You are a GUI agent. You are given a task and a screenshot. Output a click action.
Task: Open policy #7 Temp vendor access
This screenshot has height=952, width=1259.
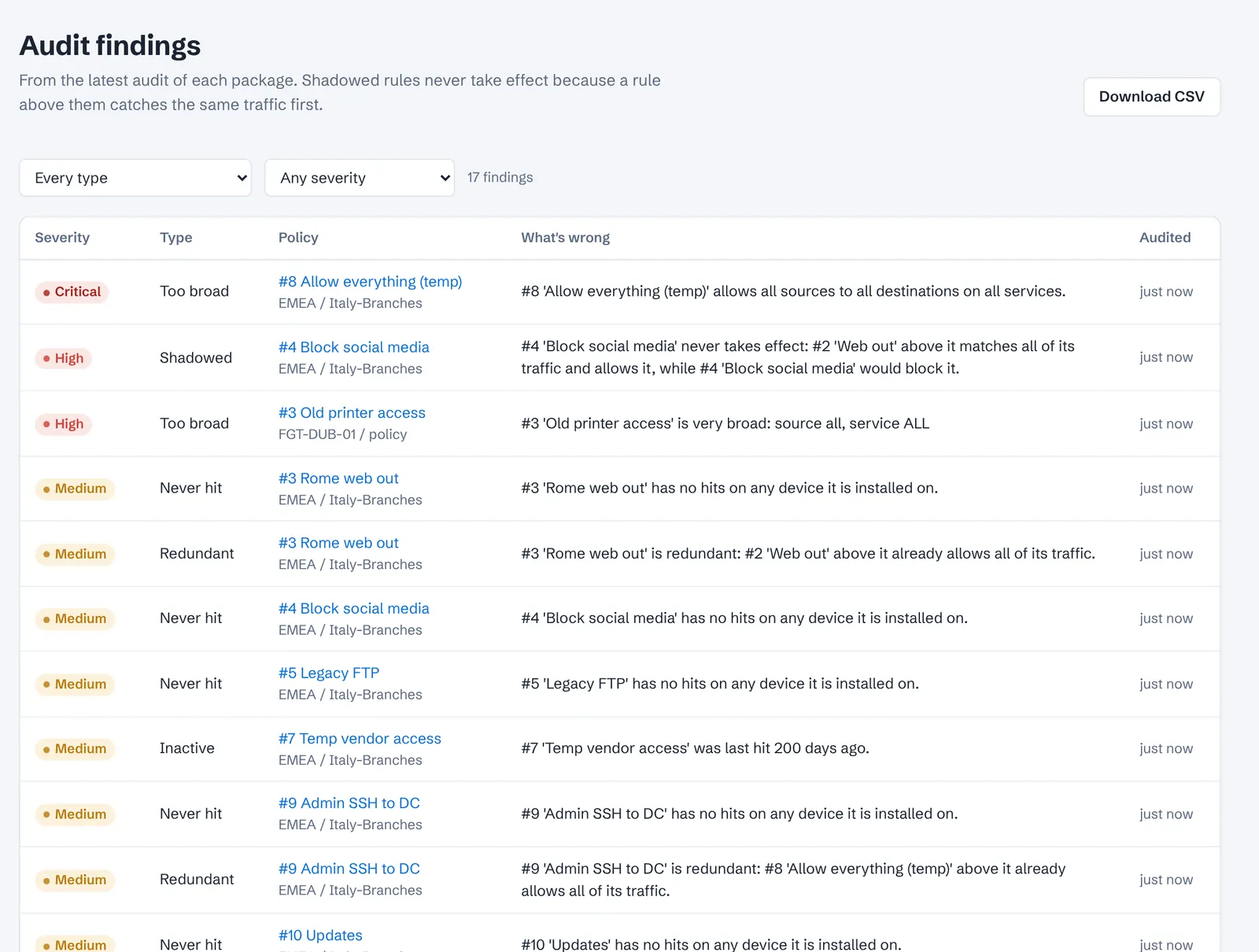360,739
